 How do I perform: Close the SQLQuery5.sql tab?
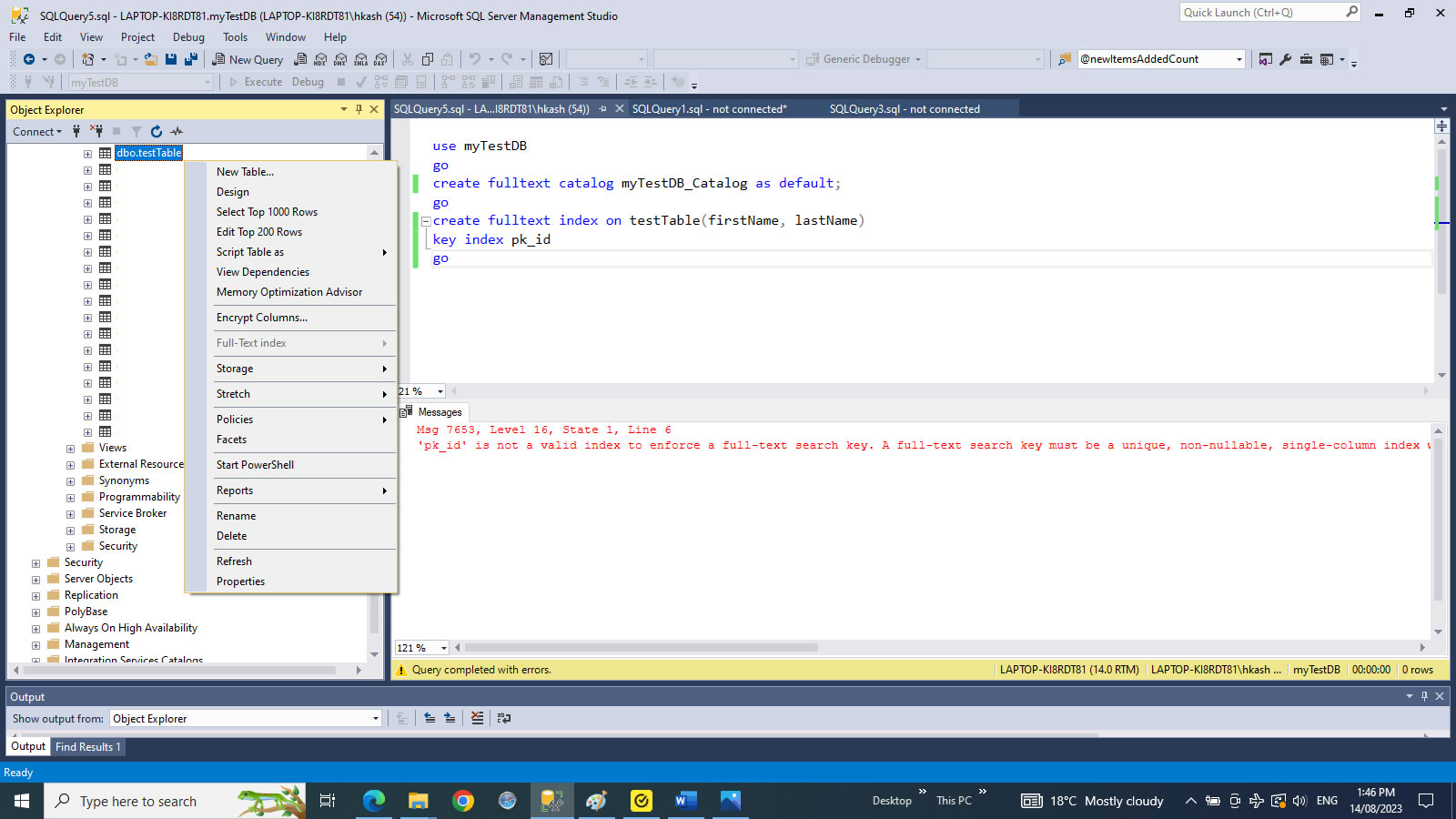tap(620, 108)
